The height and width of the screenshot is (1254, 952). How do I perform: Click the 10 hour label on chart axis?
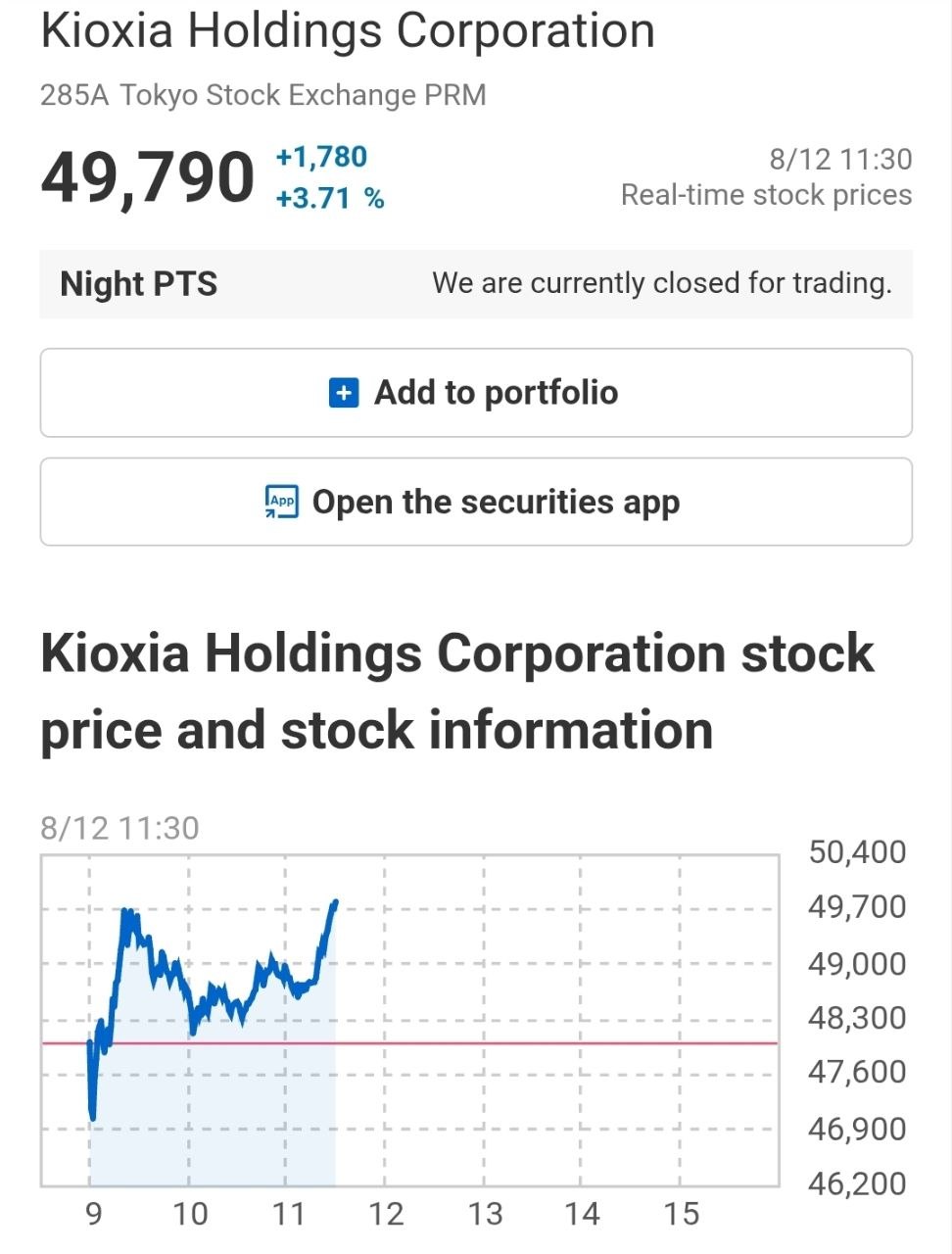190,1215
